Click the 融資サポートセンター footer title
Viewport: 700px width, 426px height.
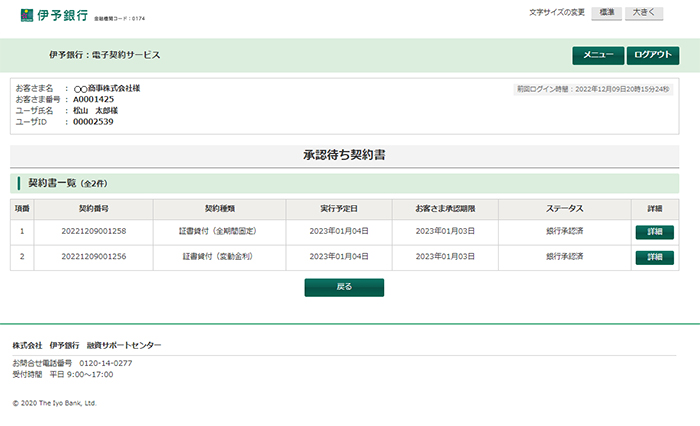pos(124,346)
